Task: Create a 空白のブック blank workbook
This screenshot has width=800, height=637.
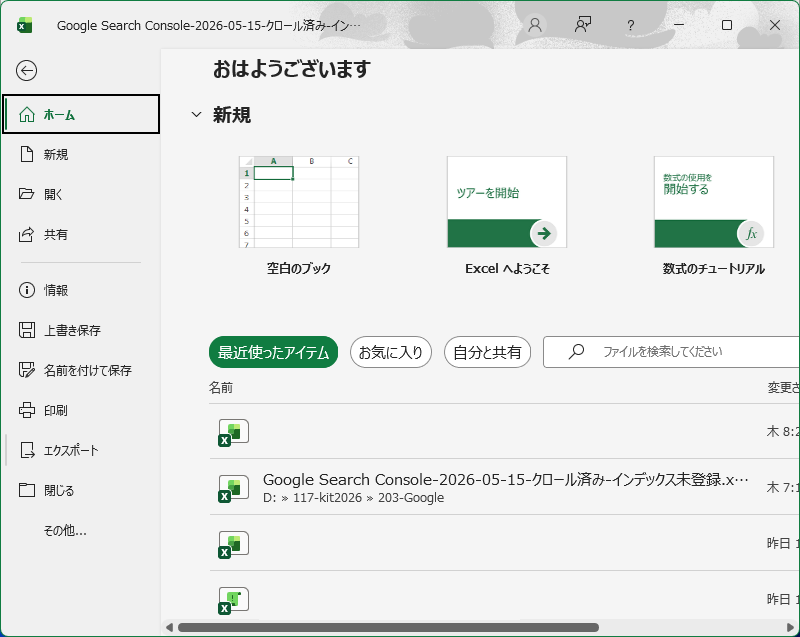Action: pos(299,216)
